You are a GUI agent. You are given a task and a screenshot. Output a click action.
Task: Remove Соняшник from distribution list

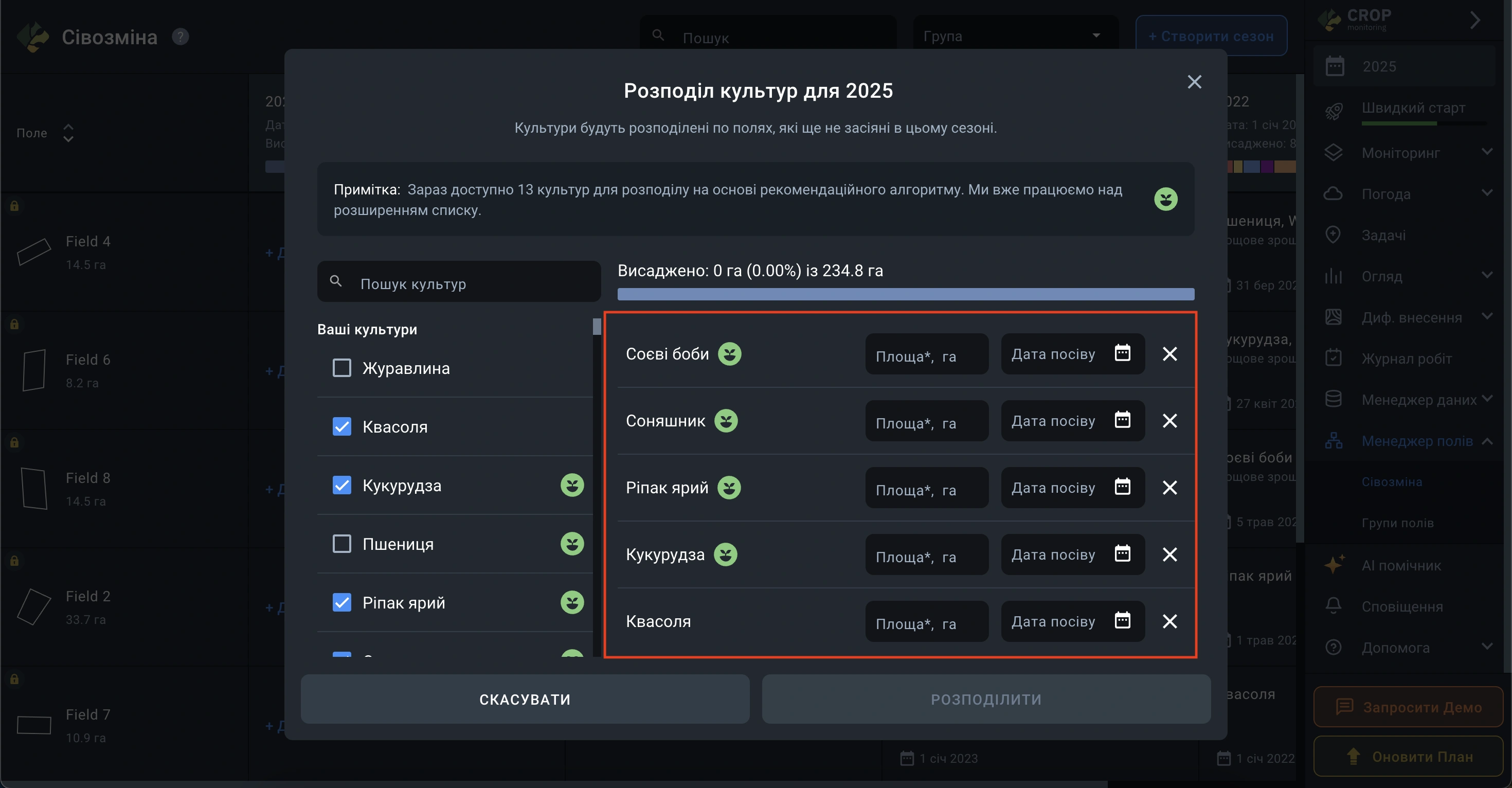tap(1169, 420)
